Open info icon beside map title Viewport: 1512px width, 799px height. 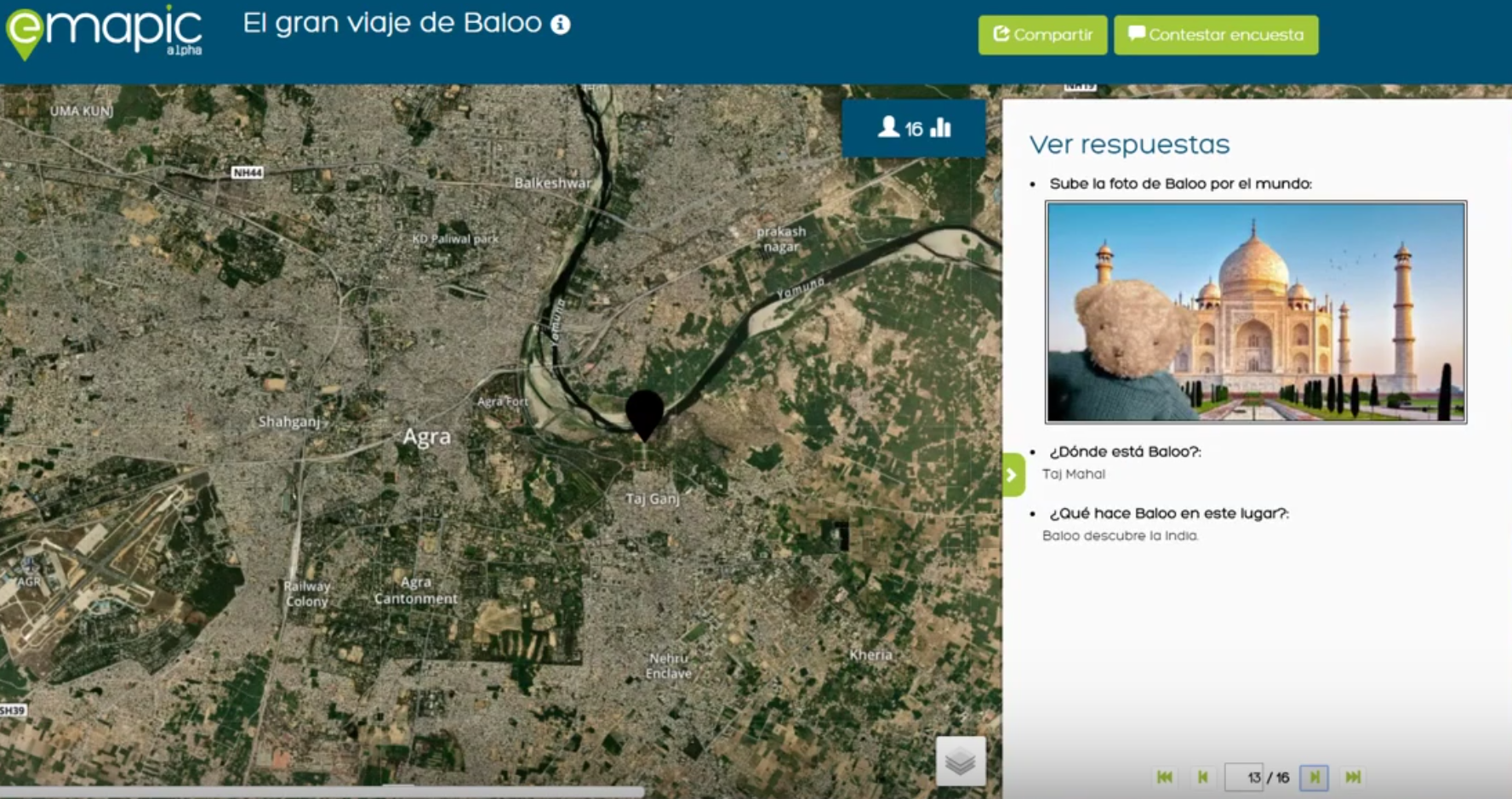[560, 25]
